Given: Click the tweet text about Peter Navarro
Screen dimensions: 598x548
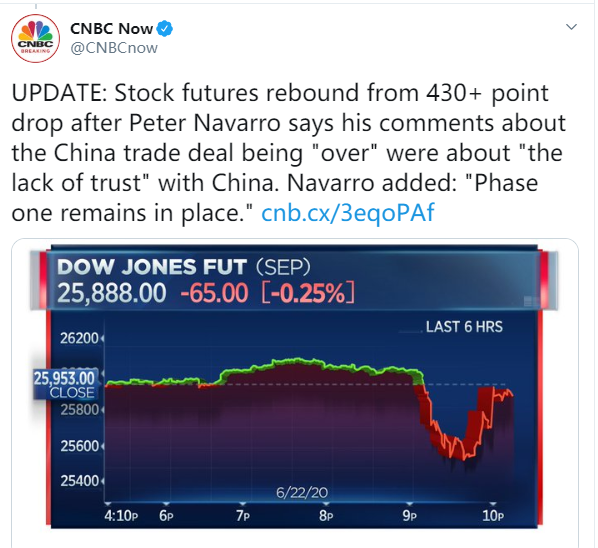Looking at the screenshot, I should click(x=288, y=153).
